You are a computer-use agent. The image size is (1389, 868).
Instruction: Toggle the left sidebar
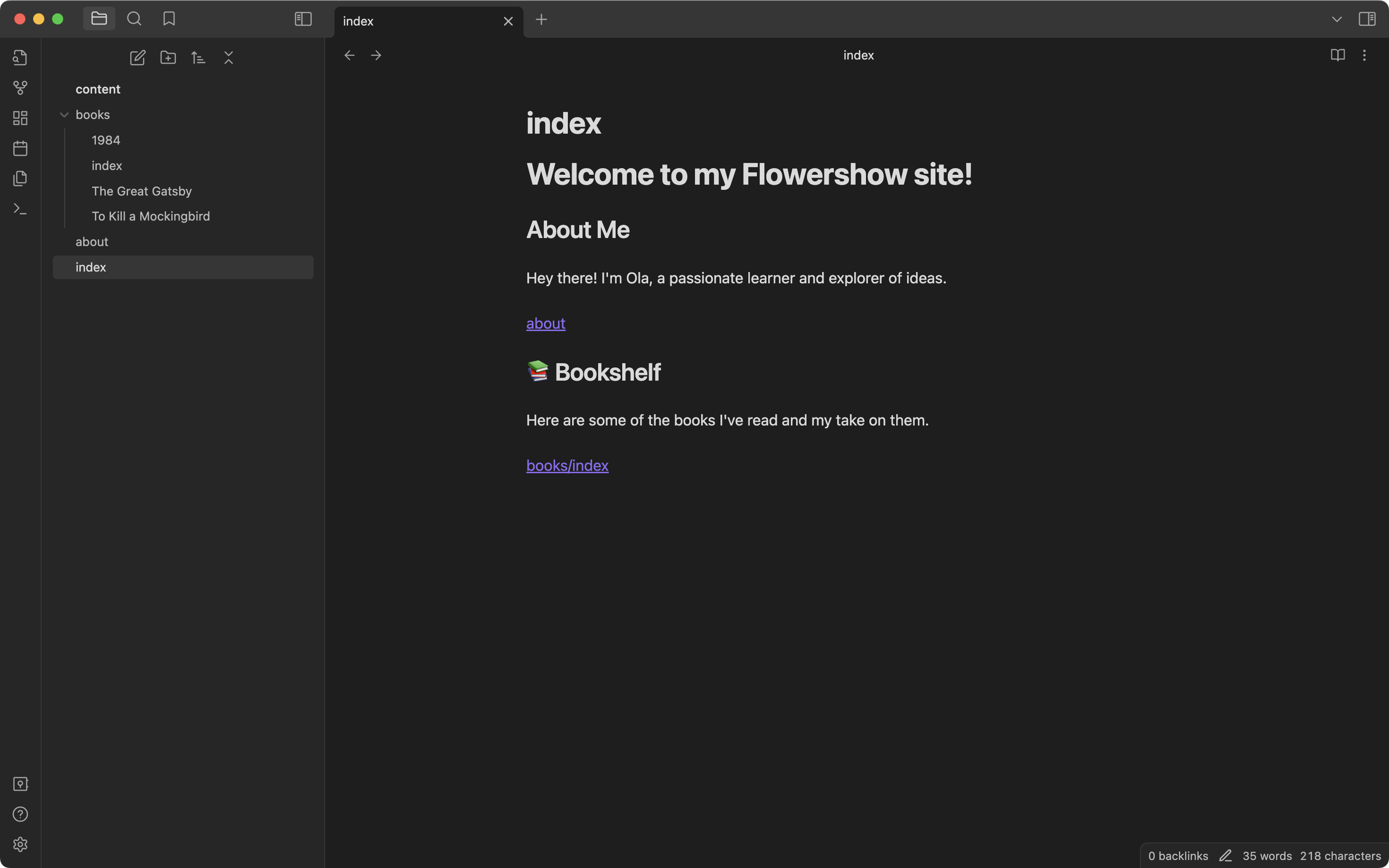click(303, 19)
